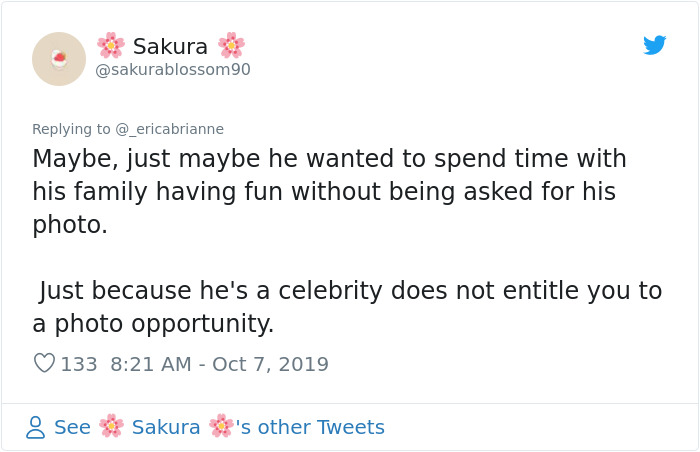Click the blossom emoji after the header name Sakura
Image resolution: width=700 pixels, height=452 pixels.
[x=232, y=46]
